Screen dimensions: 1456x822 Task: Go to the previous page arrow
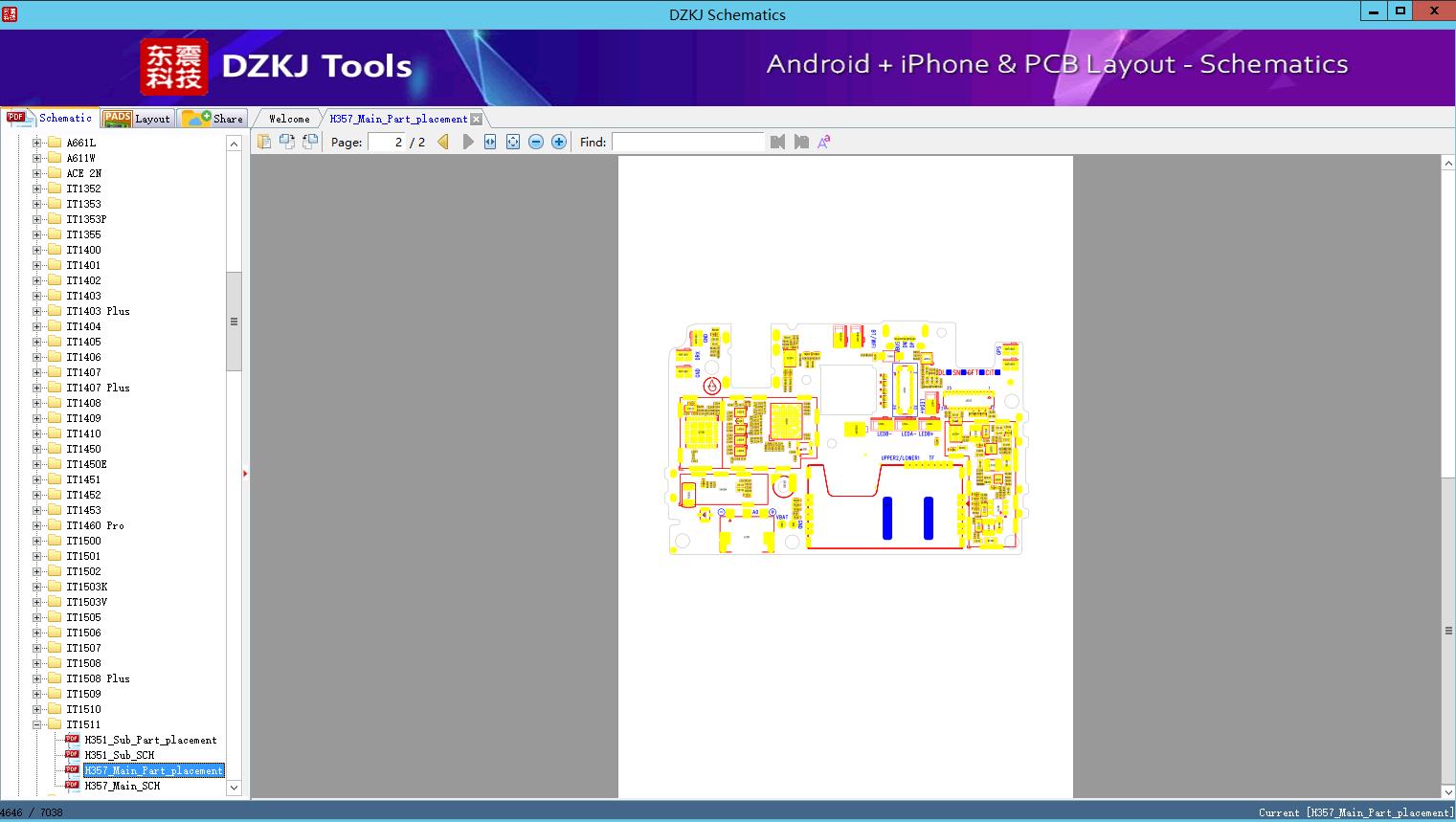pos(443,142)
